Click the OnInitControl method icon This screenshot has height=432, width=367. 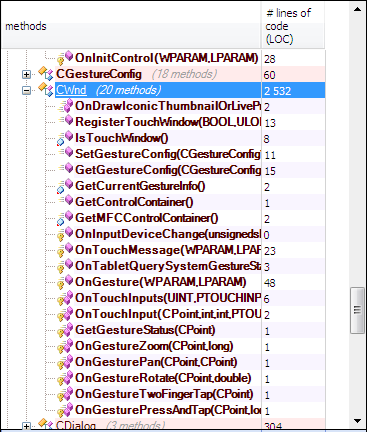coord(65,58)
